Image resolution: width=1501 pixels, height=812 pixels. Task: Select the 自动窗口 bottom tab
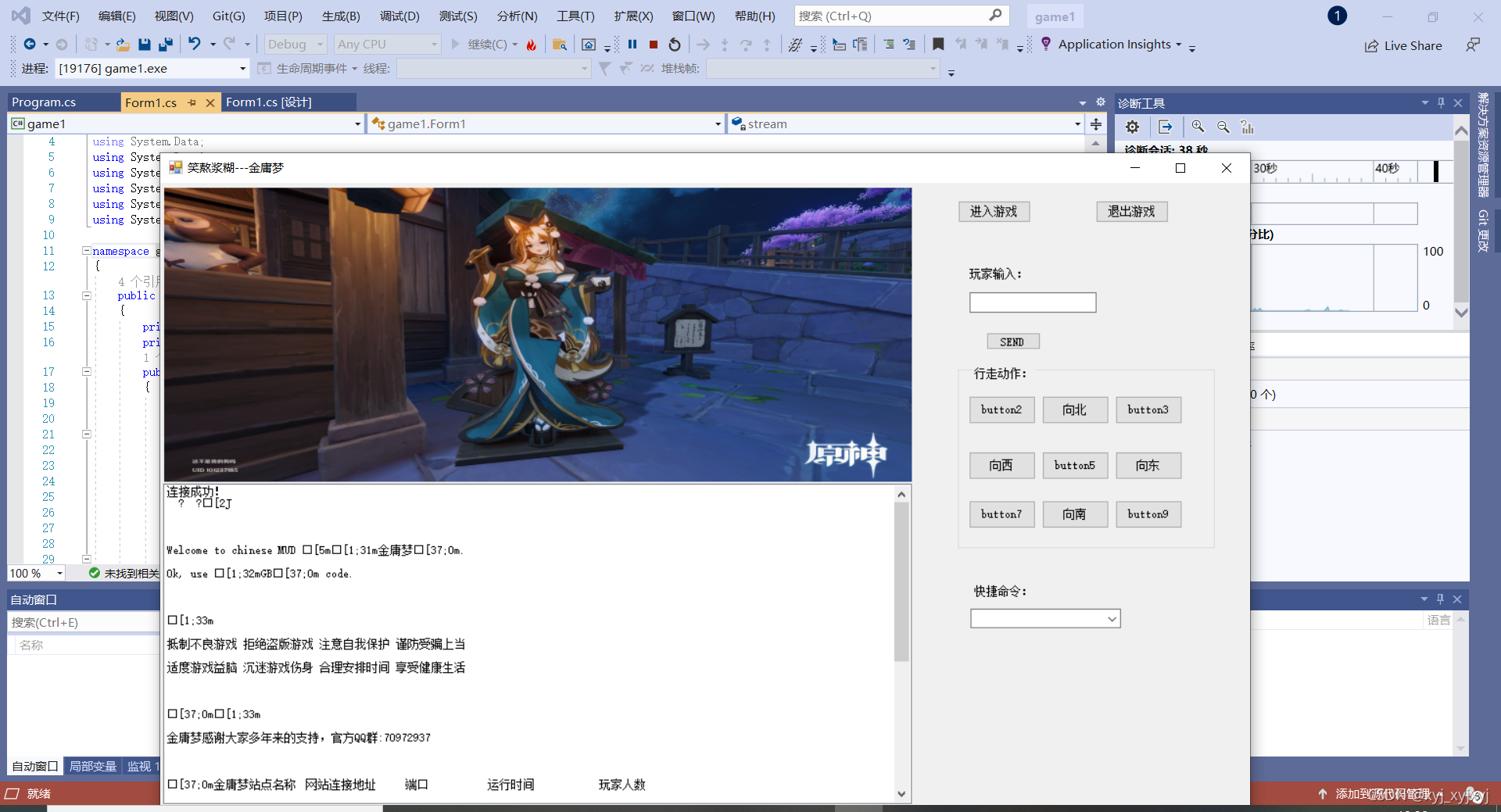(x=35, y=766)
